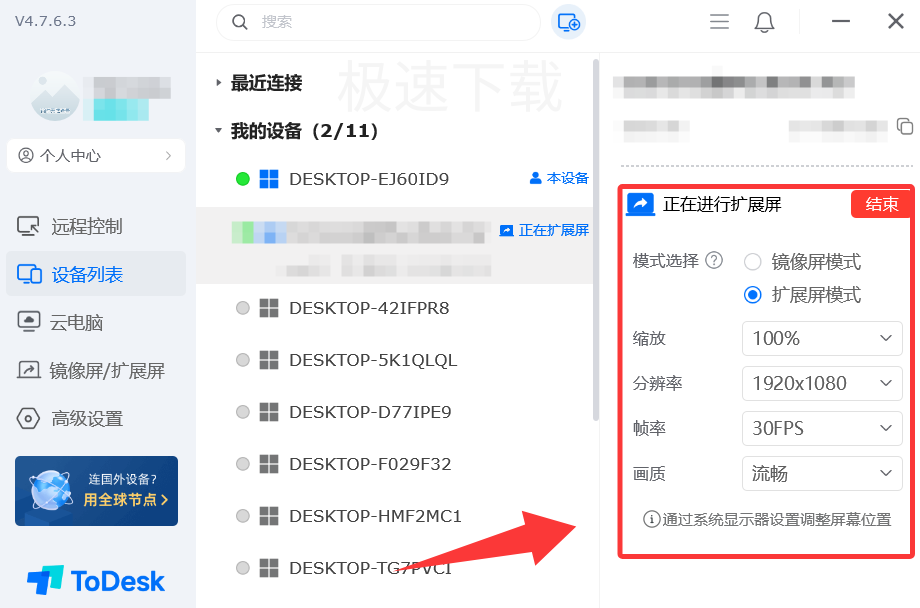Select 镜像屏模式 radio button
Screen dimensions: 920x608
(753, 262)
